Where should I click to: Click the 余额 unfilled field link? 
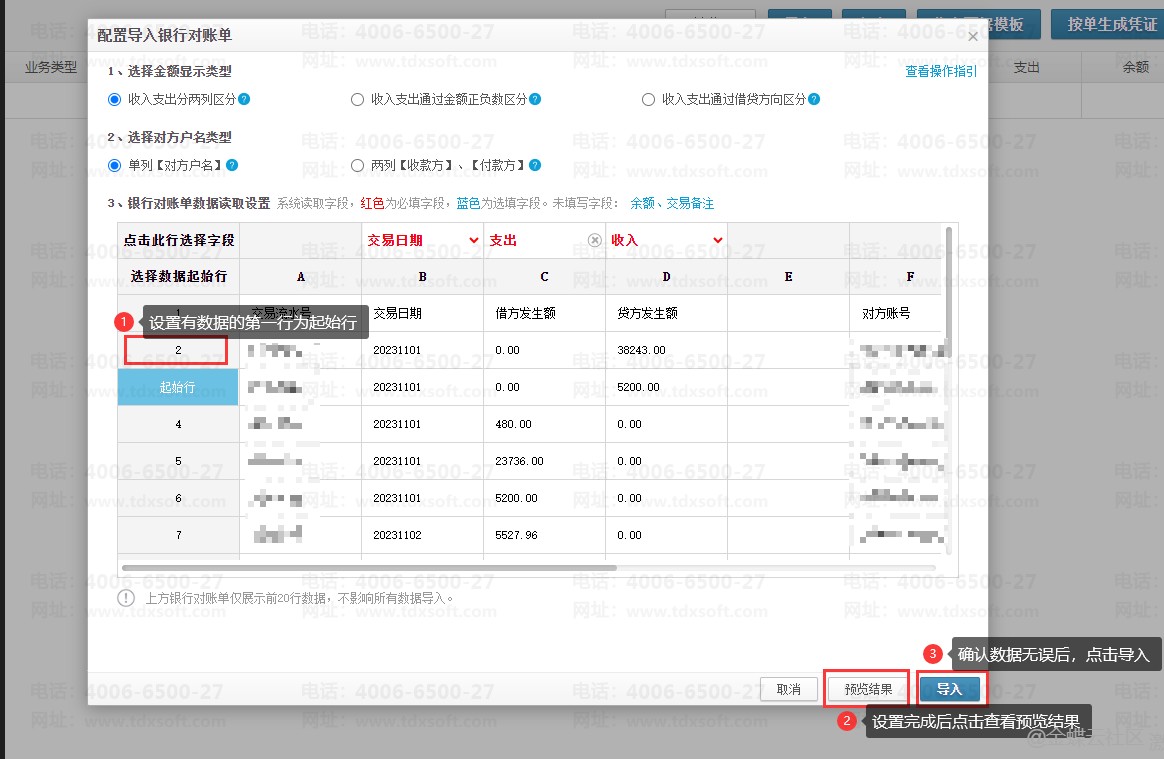[x=642, y=203]
